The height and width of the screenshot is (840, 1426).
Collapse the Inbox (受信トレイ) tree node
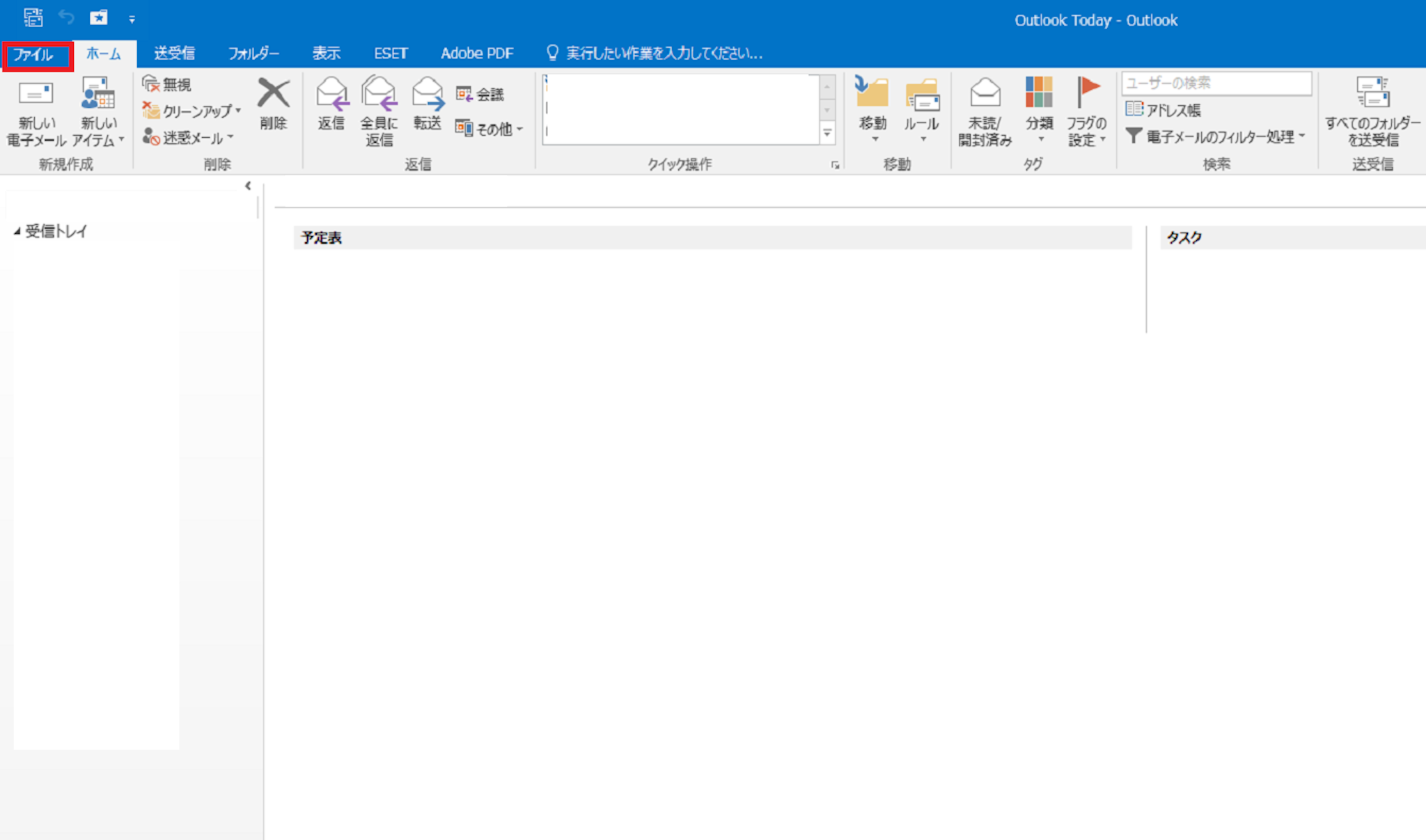point(17,232)
